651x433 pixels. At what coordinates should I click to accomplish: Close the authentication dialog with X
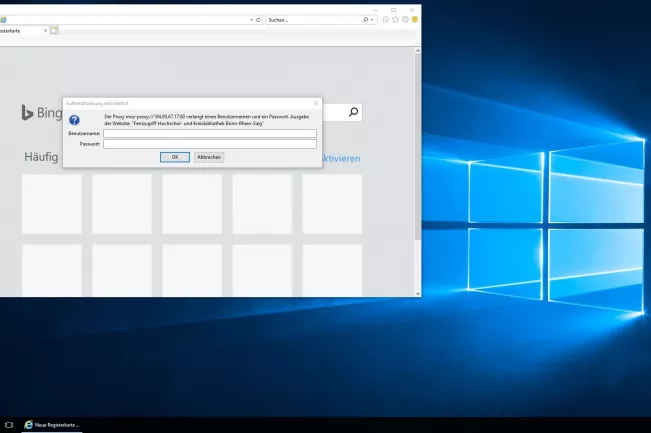coord(316,102)
